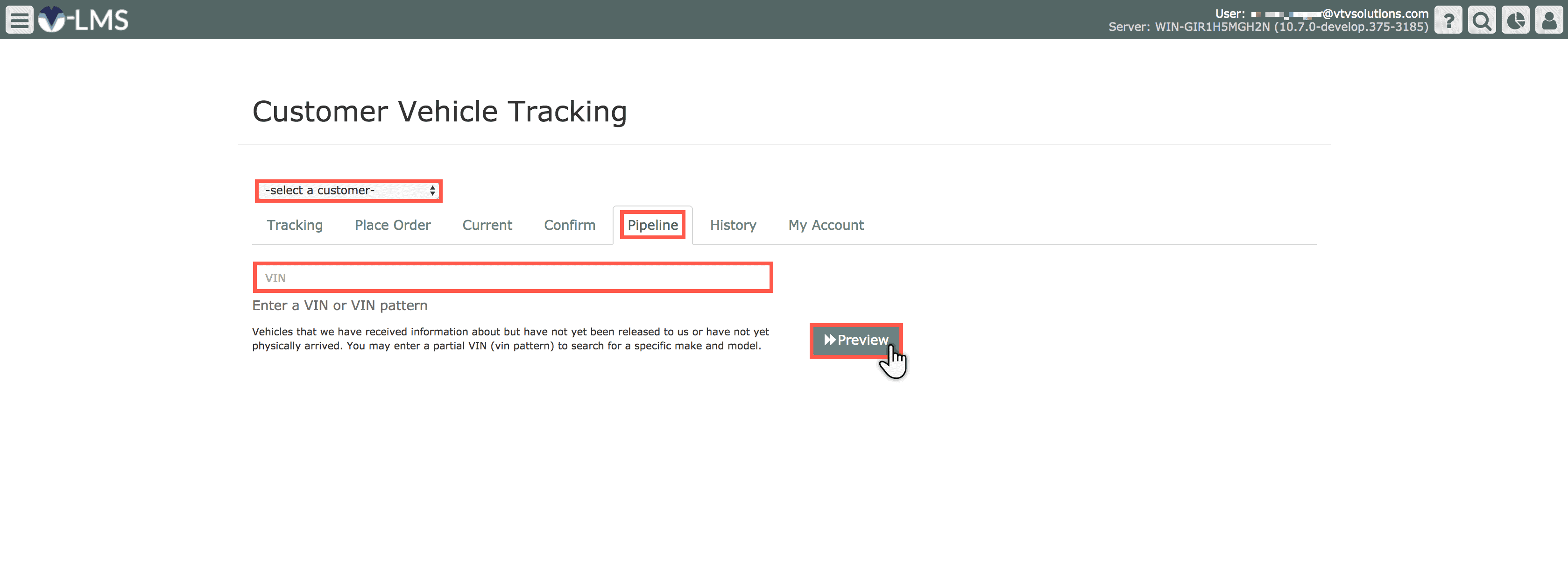Image resolution: width=1568 pixels, height=582 pixels.
Task: Select the Pipeline tab
Action: (x=652, y=225)
